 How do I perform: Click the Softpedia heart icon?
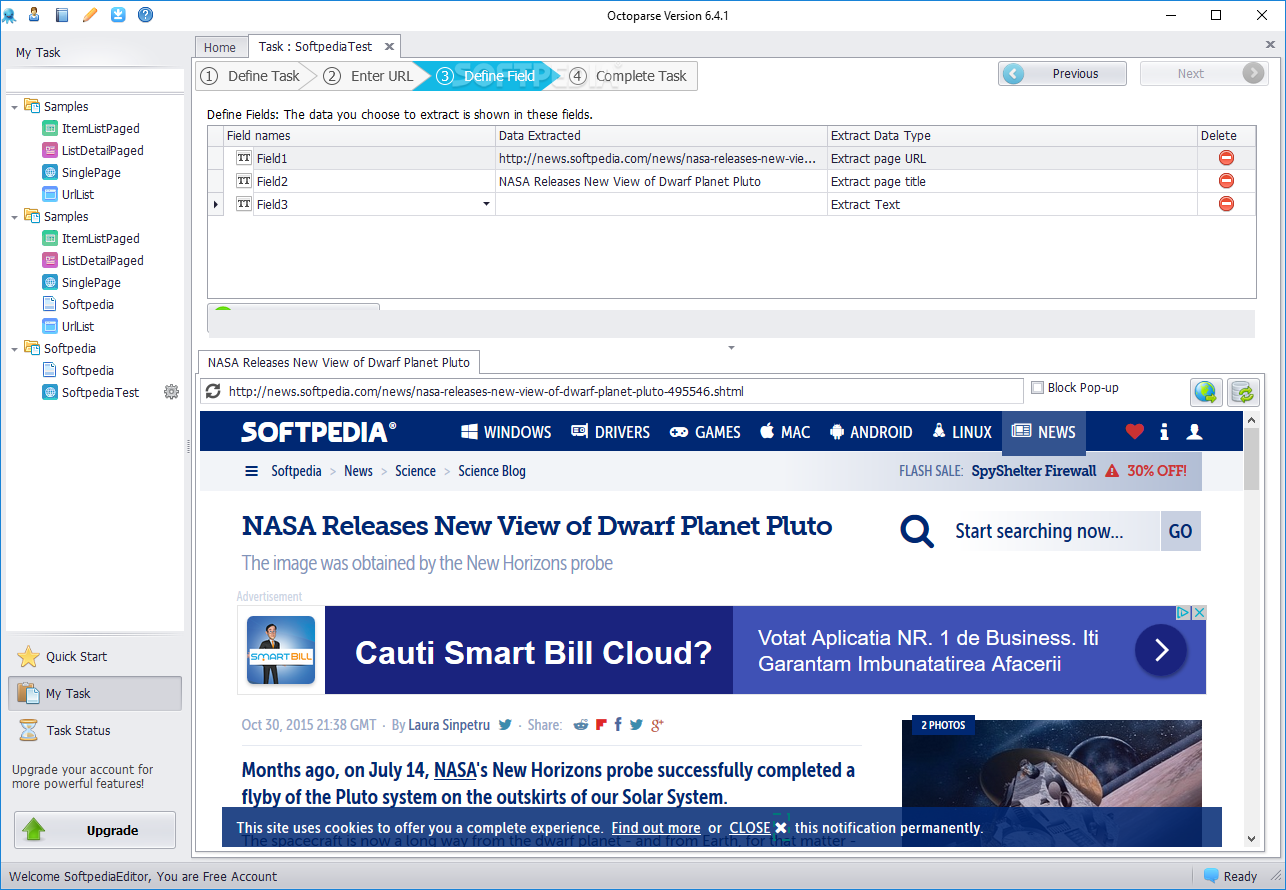tap(1134, 432)
